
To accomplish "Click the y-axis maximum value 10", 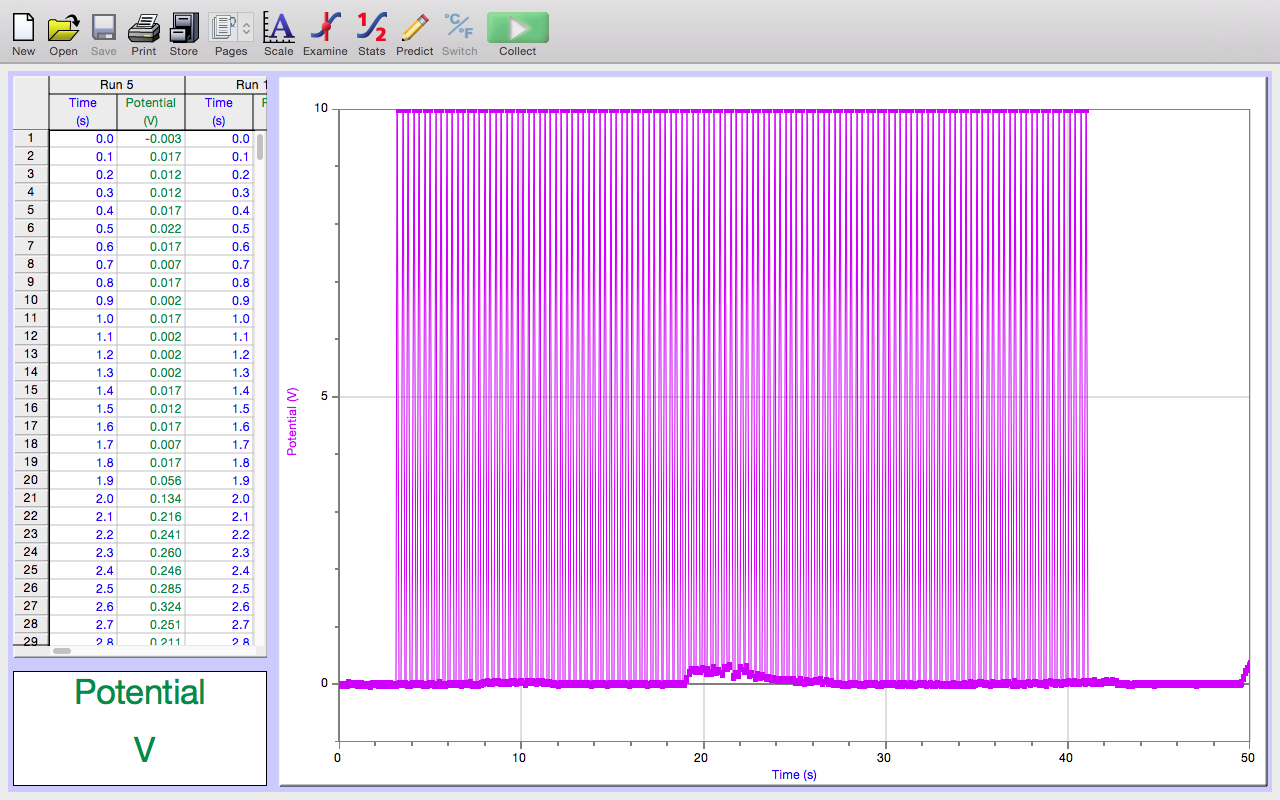I will 321,108.
